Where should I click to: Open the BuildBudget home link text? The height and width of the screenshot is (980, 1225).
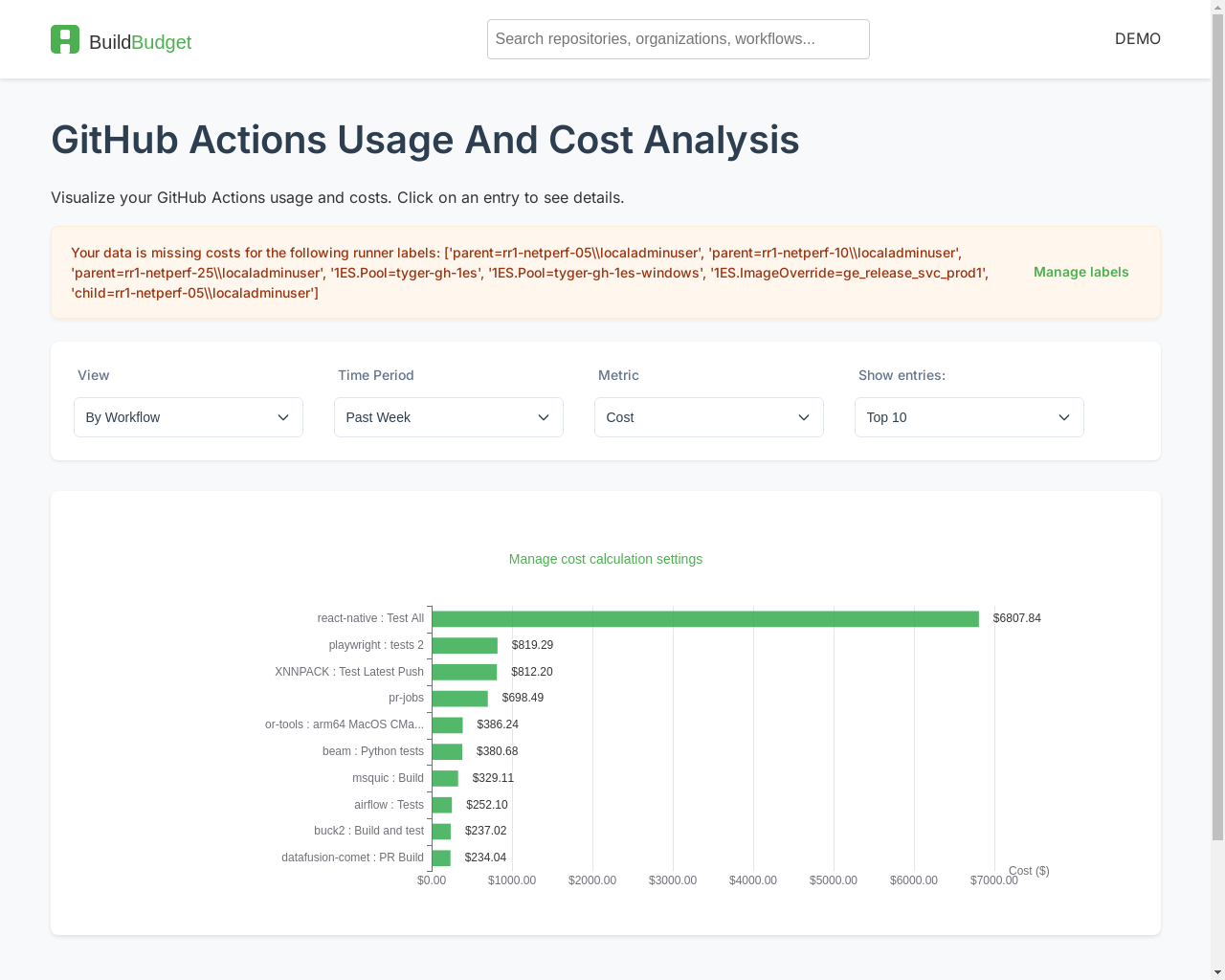tap(140, 42)
